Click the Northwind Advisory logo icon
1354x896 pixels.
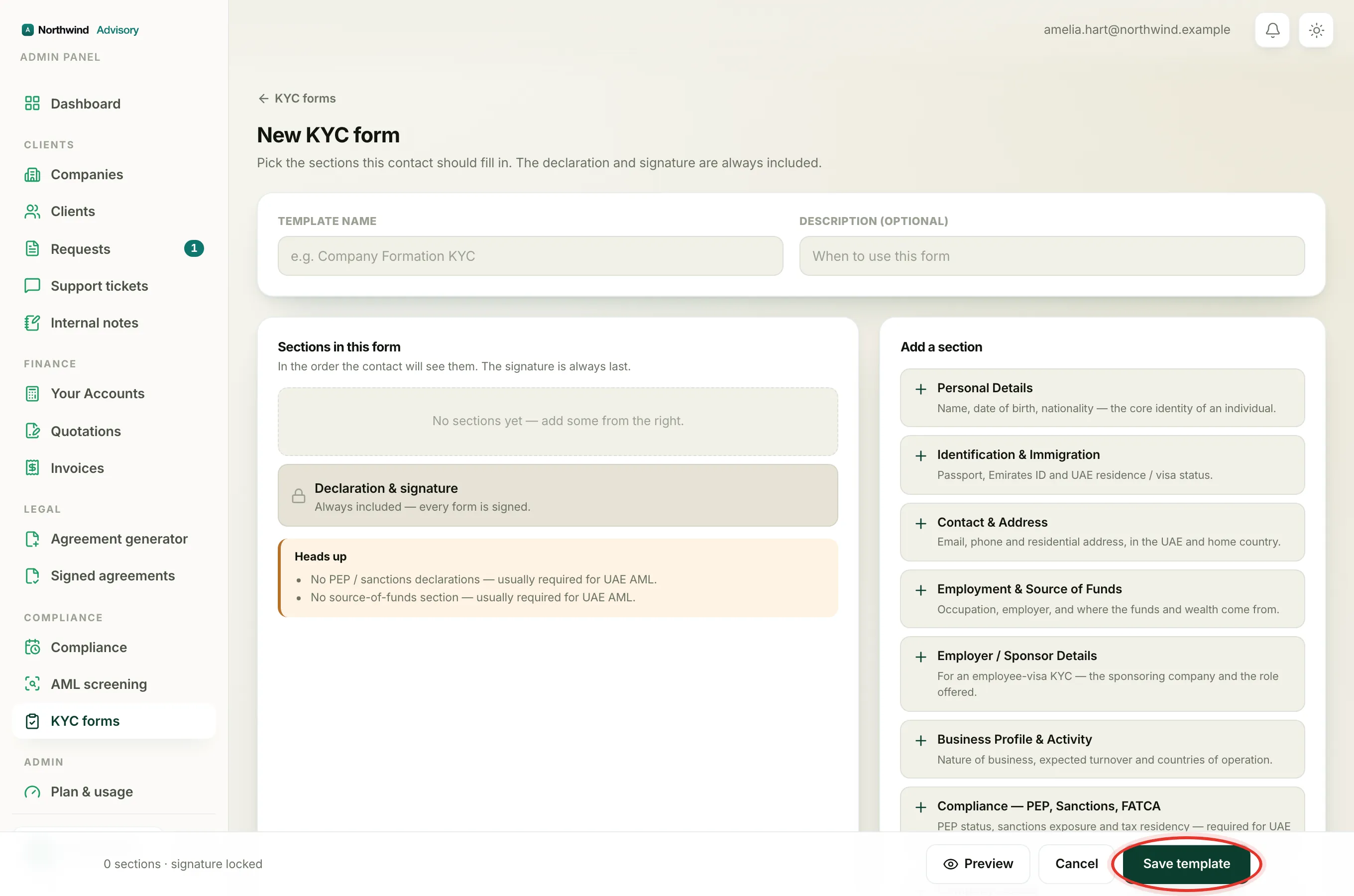pyautogui.click(x=27, y=30)
